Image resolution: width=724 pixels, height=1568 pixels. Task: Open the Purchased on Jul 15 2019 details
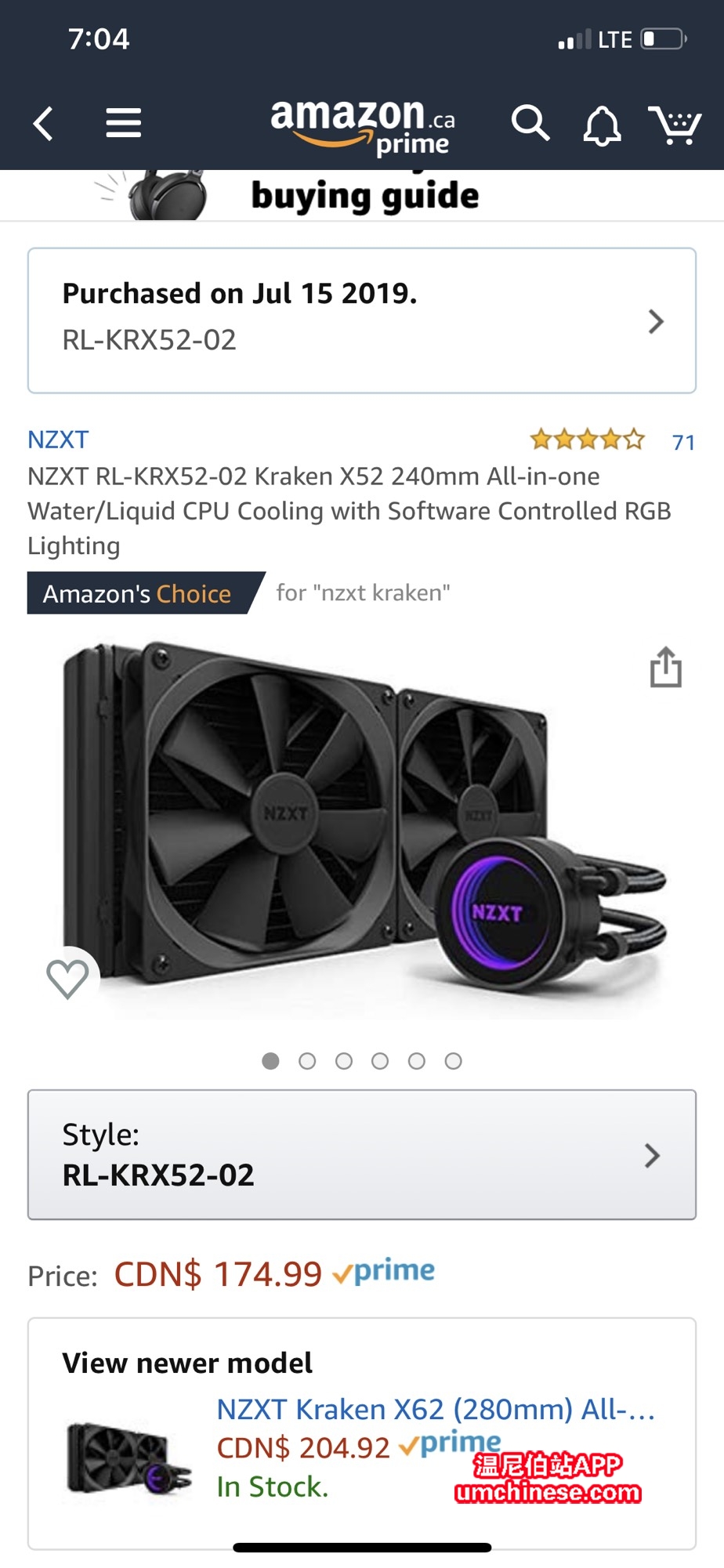[x=362, y=320]
